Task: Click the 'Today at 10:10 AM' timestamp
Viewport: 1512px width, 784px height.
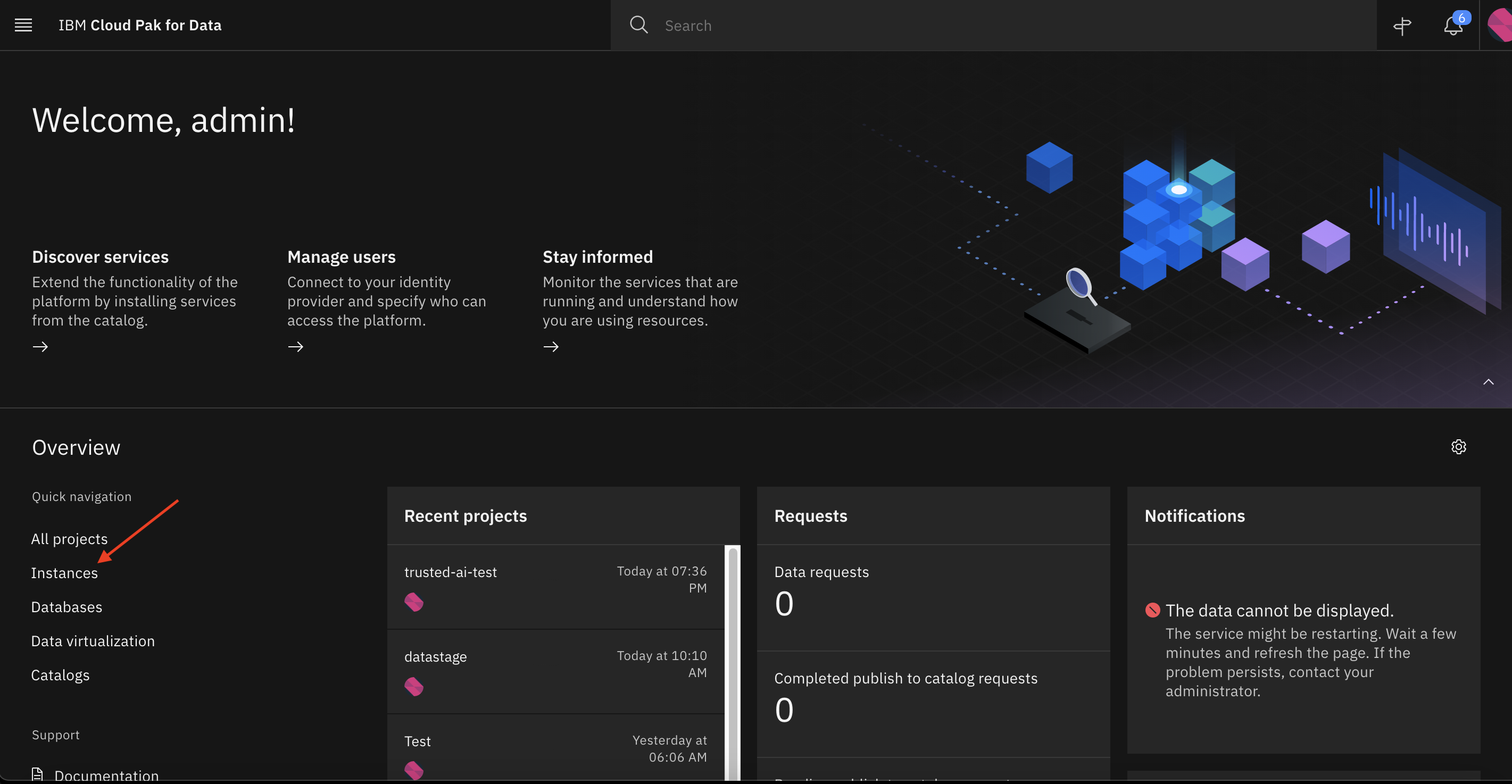Action: [x=661, y=664]
